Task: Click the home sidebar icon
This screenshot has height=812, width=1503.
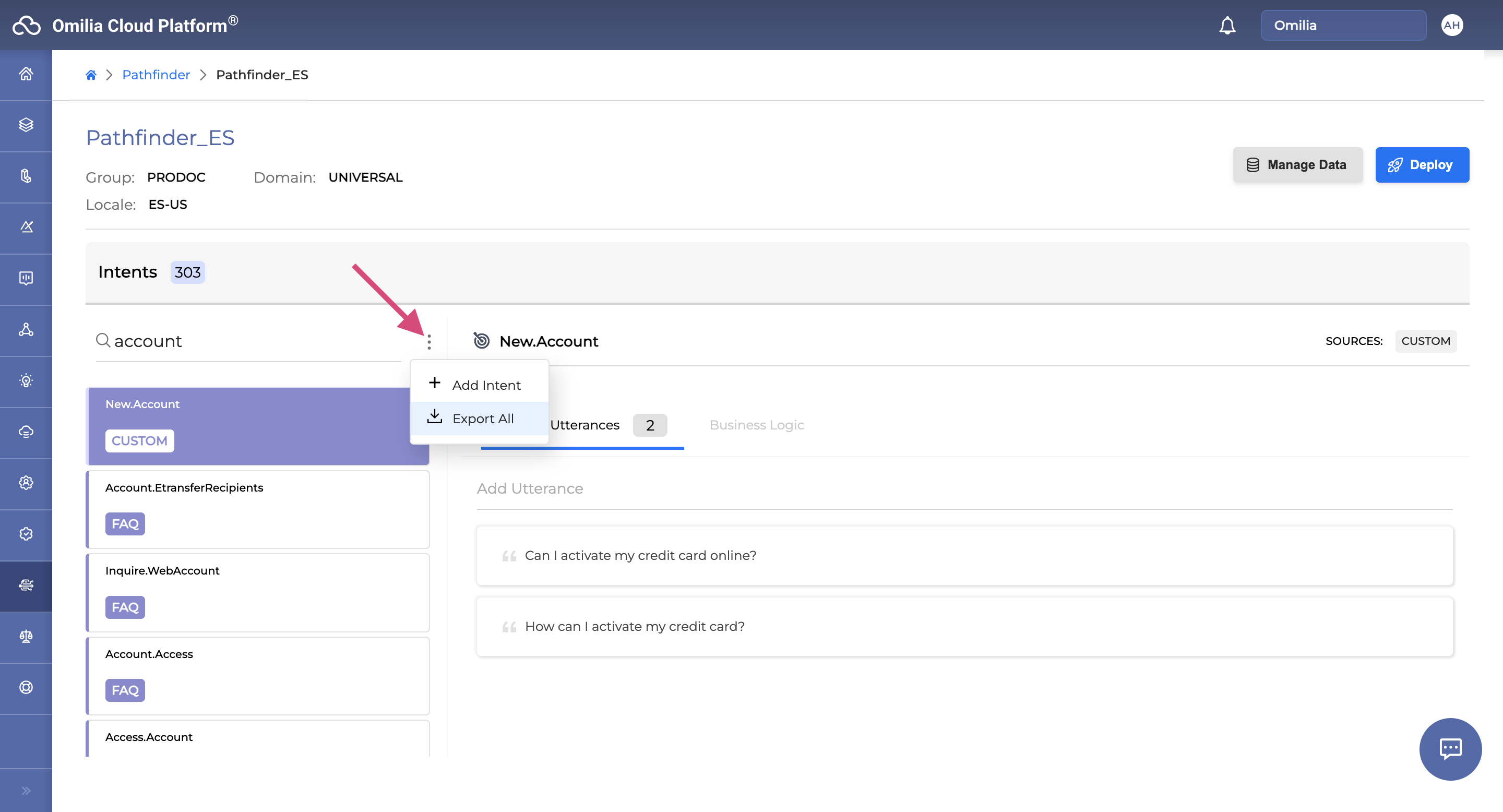Action: pyautogui.click(x=26, y=74)
